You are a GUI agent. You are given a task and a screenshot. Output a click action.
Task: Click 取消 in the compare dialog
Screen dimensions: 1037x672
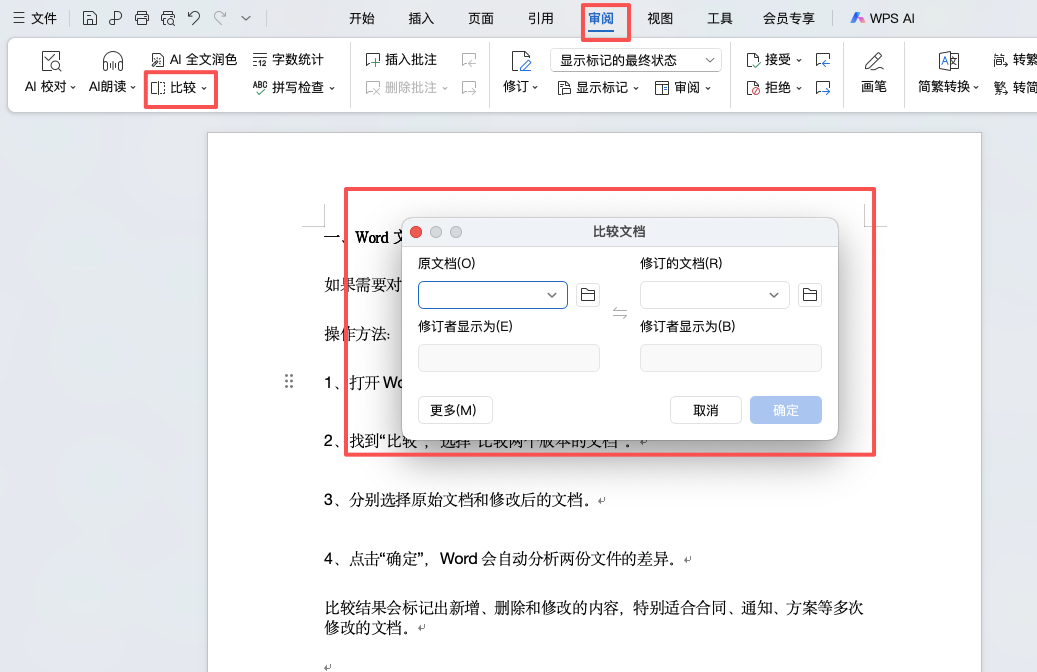[706, 410]
